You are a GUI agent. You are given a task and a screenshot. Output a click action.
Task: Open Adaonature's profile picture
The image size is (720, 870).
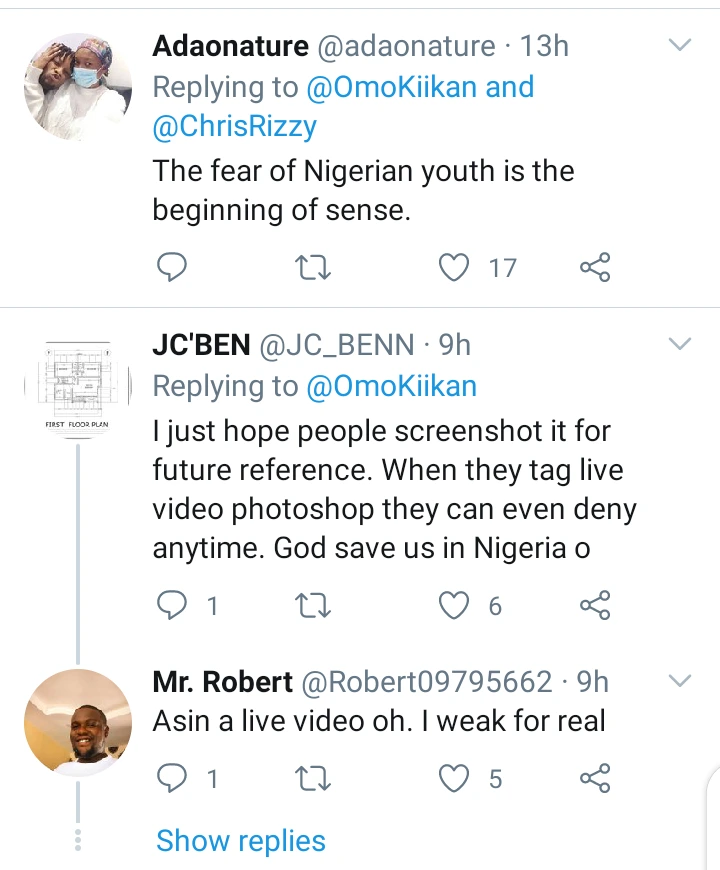pyautogui.click(x=78, y=83)
